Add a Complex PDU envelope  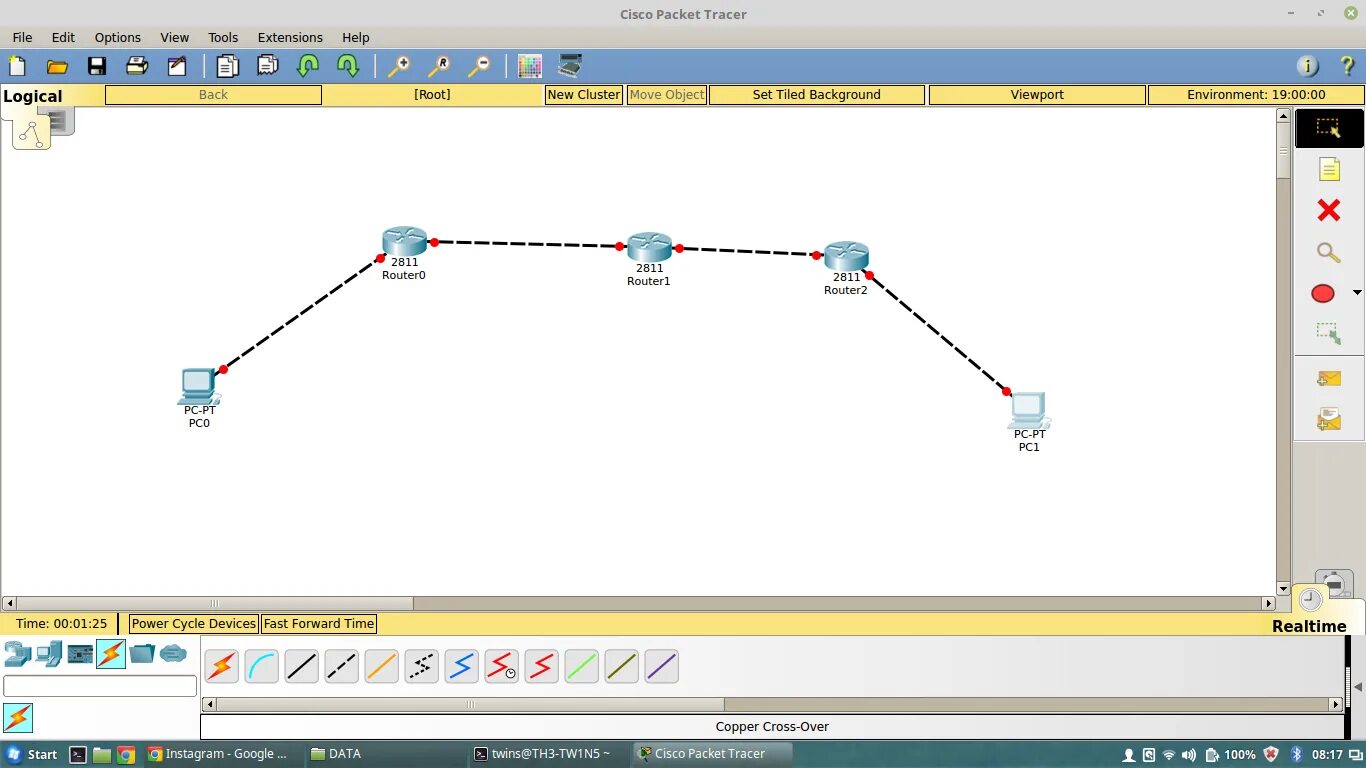[1329, 419]
